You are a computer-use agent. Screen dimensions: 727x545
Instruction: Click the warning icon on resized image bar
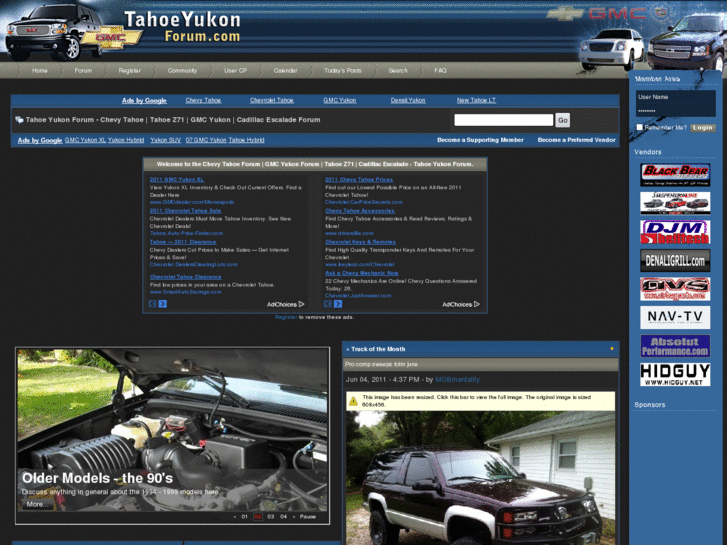pyautogui.click(x=353, y=401)
